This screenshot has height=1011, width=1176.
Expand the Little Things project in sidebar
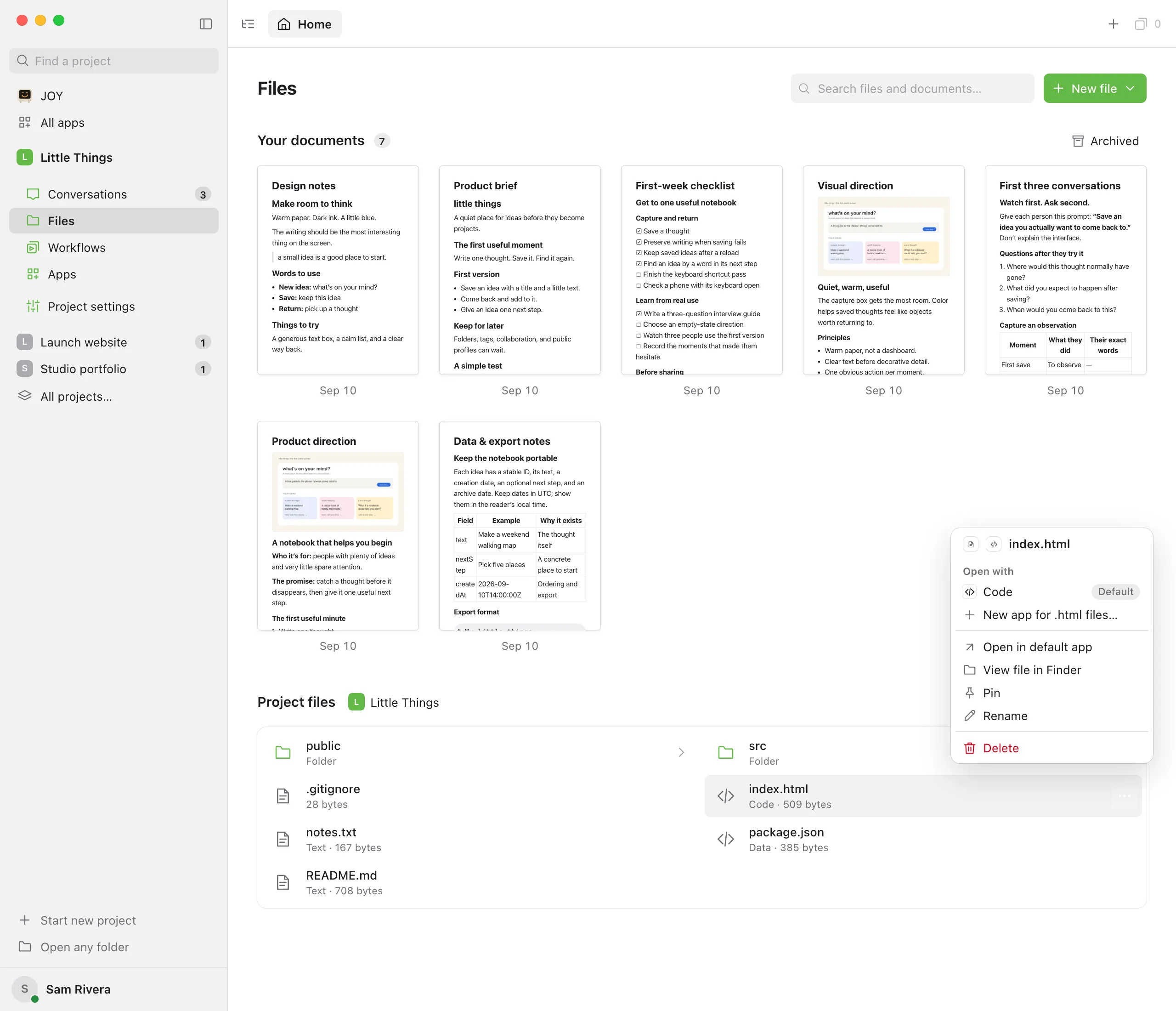point(113,157)
